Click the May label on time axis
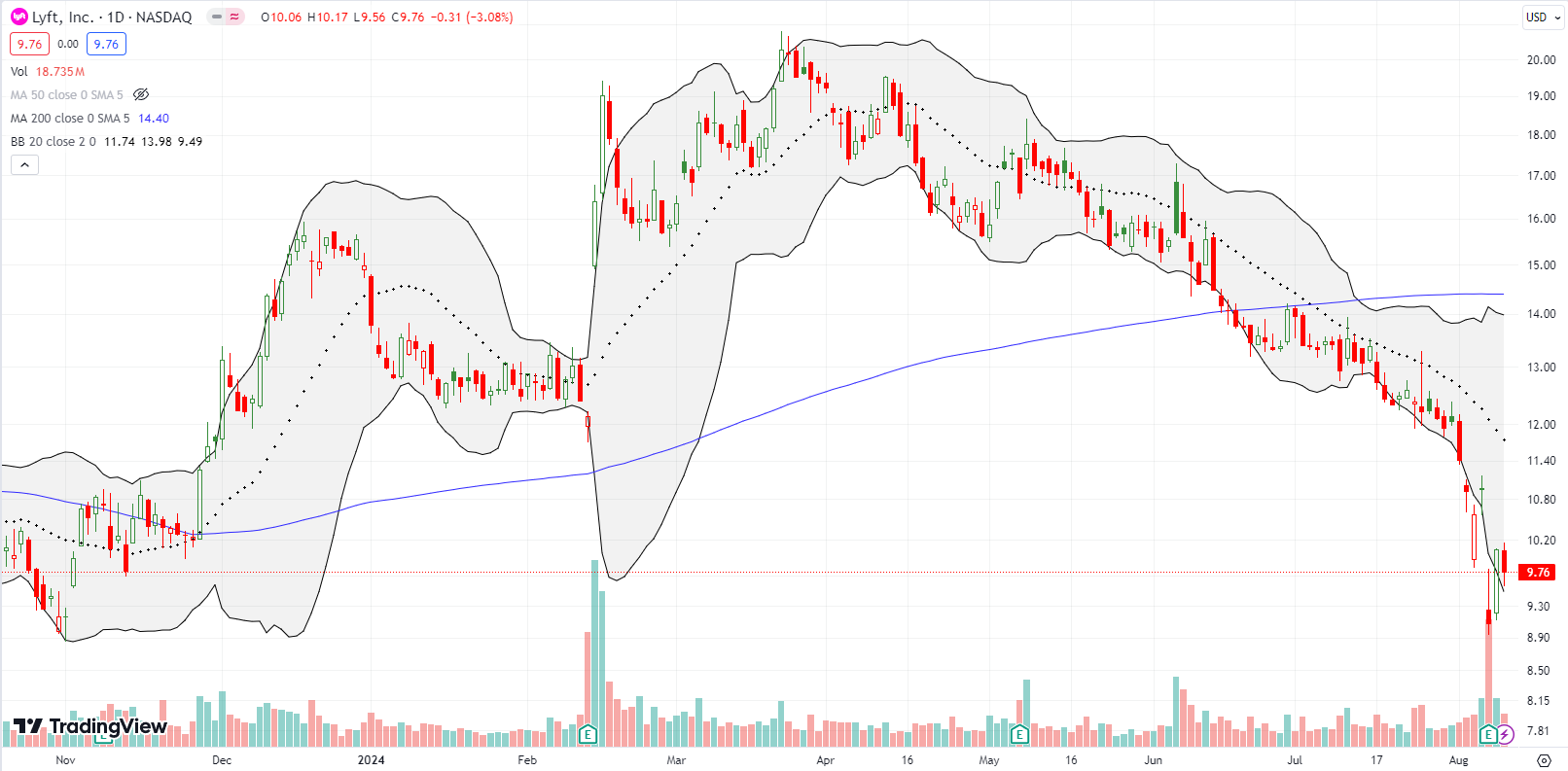1568x771 pixels. click(x=989, y=760)
